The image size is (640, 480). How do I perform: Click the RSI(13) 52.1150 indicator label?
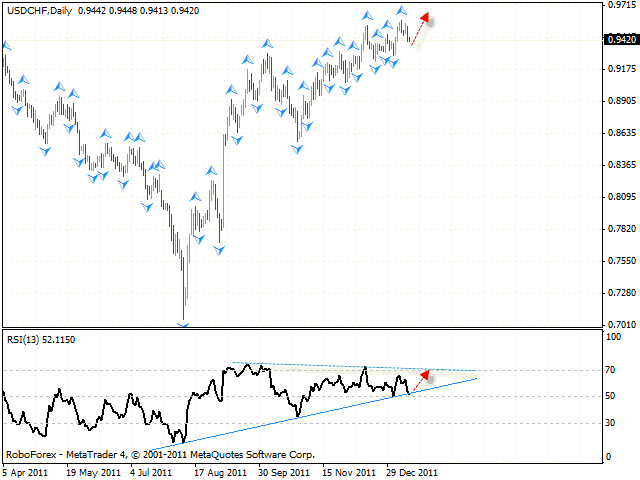click(40, 339)
